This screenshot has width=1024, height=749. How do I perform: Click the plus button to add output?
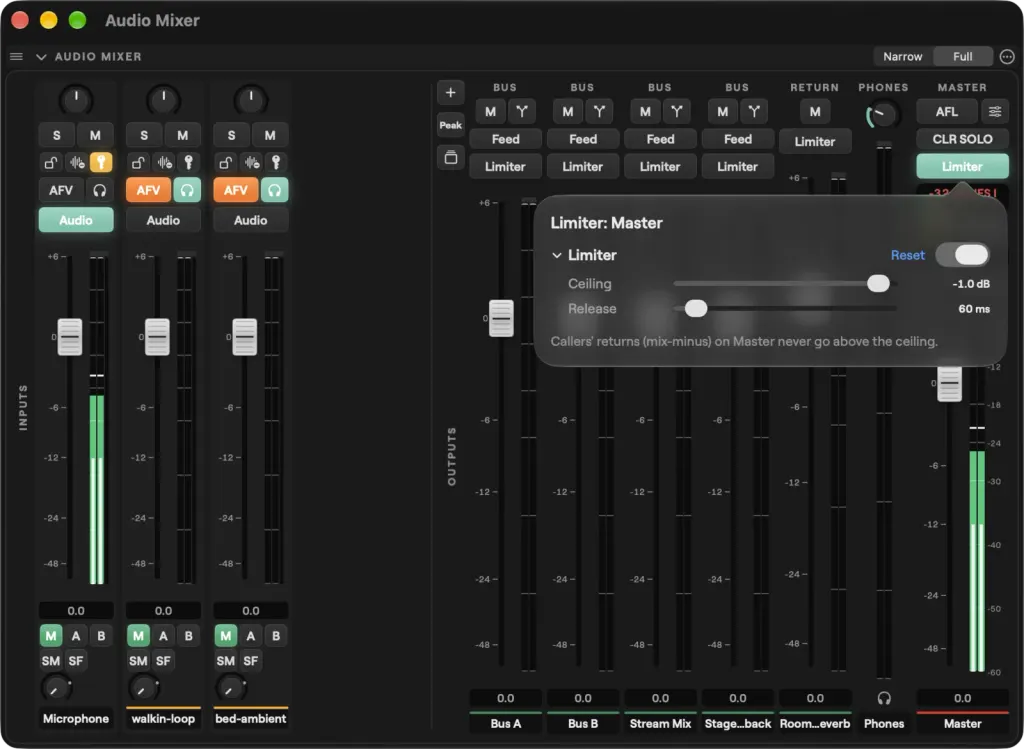click(451, 93)
